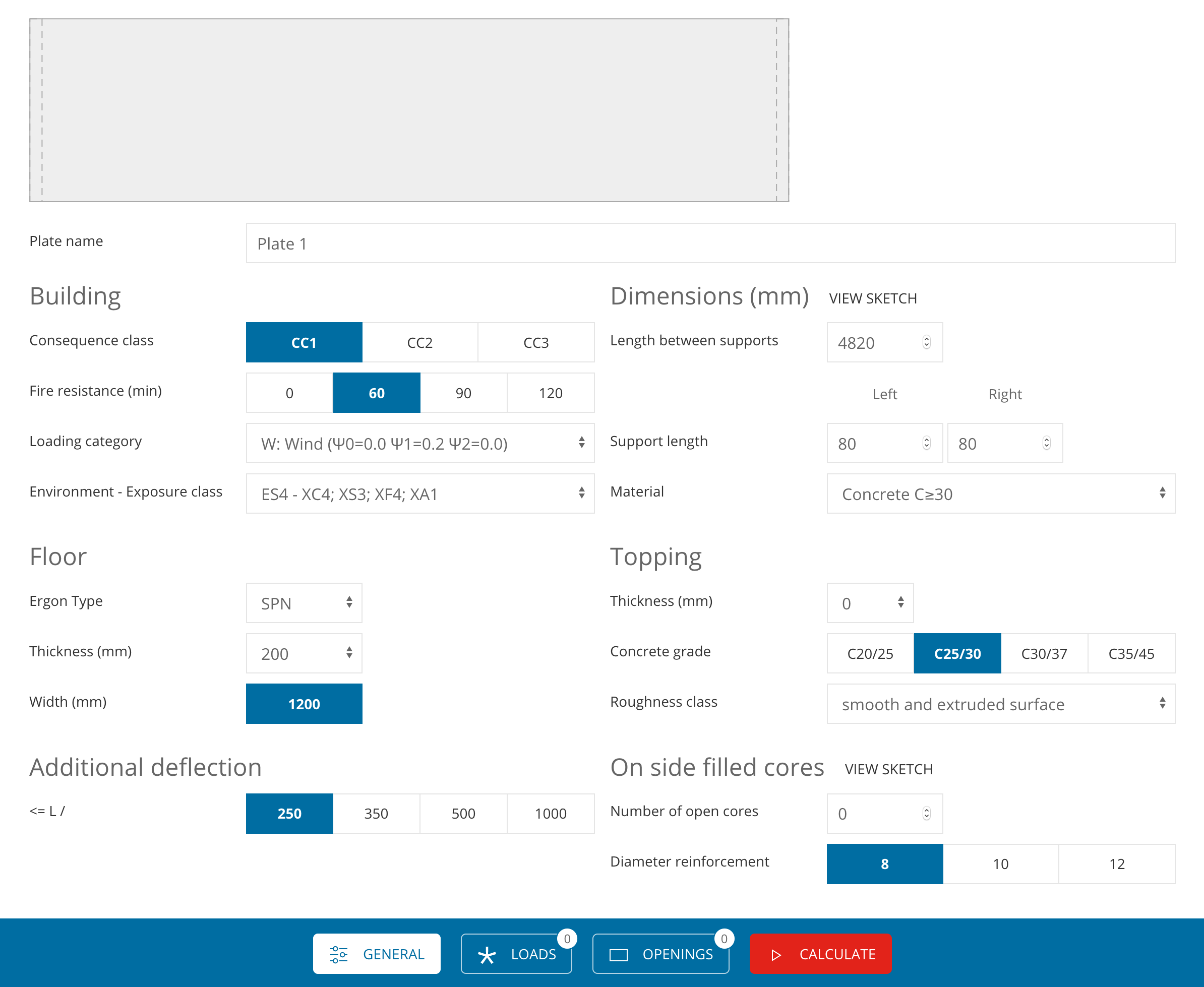1204x987 pixels.
Task: Increase Number of open cores
Action: [x=927, y=810]
